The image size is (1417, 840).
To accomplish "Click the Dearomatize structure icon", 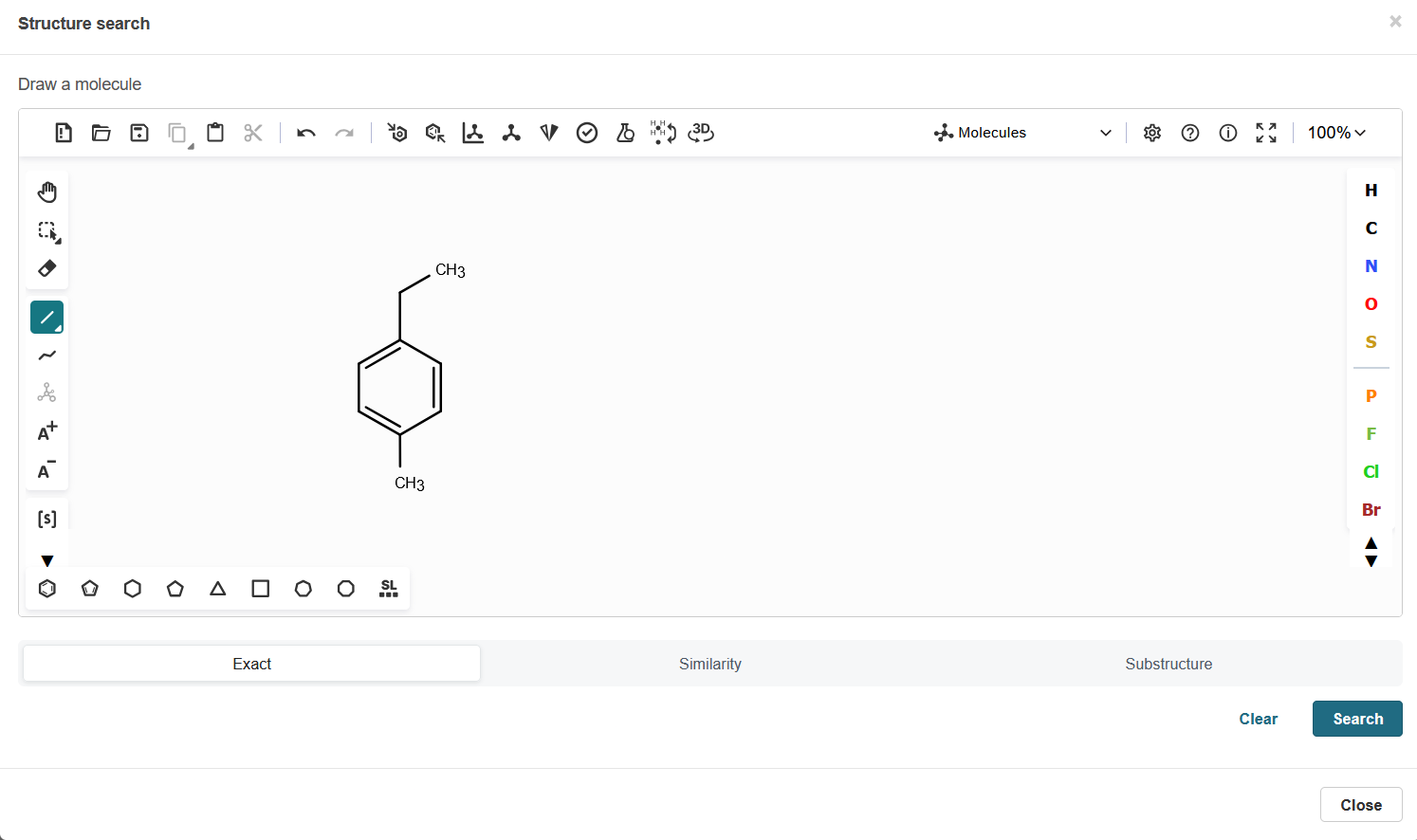I will (x=435, y=133).
